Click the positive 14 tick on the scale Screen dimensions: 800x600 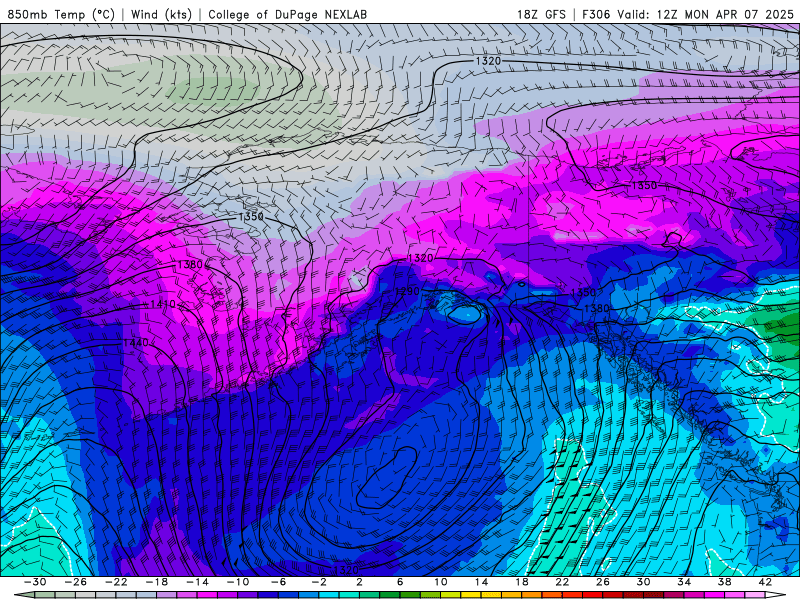click(481, 582)
